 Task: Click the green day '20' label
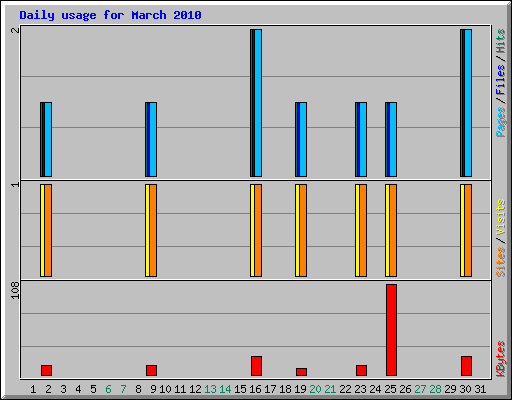coord(315,389)
